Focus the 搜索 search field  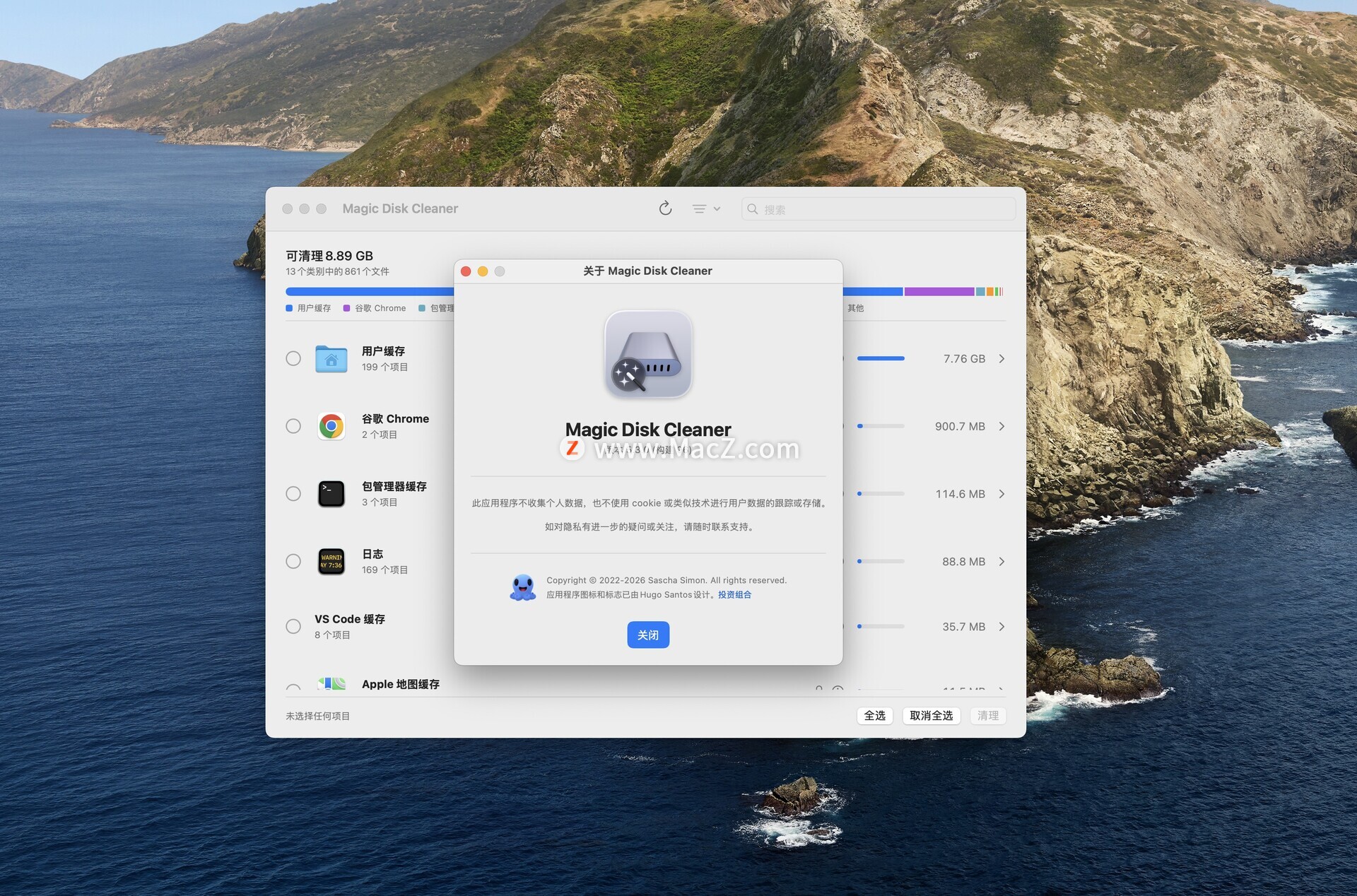pos(879,209)
